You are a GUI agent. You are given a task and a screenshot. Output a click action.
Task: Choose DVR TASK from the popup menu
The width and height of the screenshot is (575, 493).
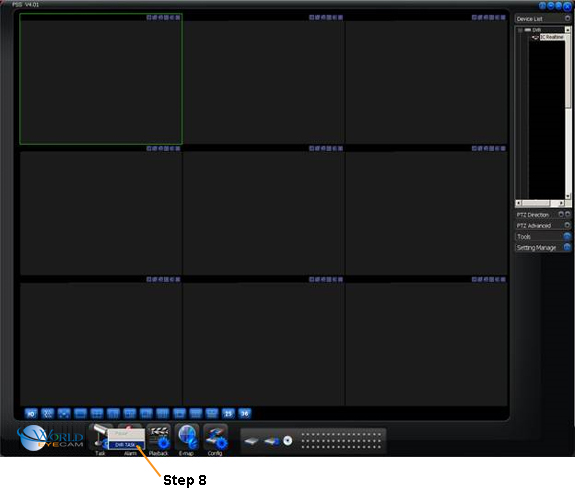tap(125, 445)
